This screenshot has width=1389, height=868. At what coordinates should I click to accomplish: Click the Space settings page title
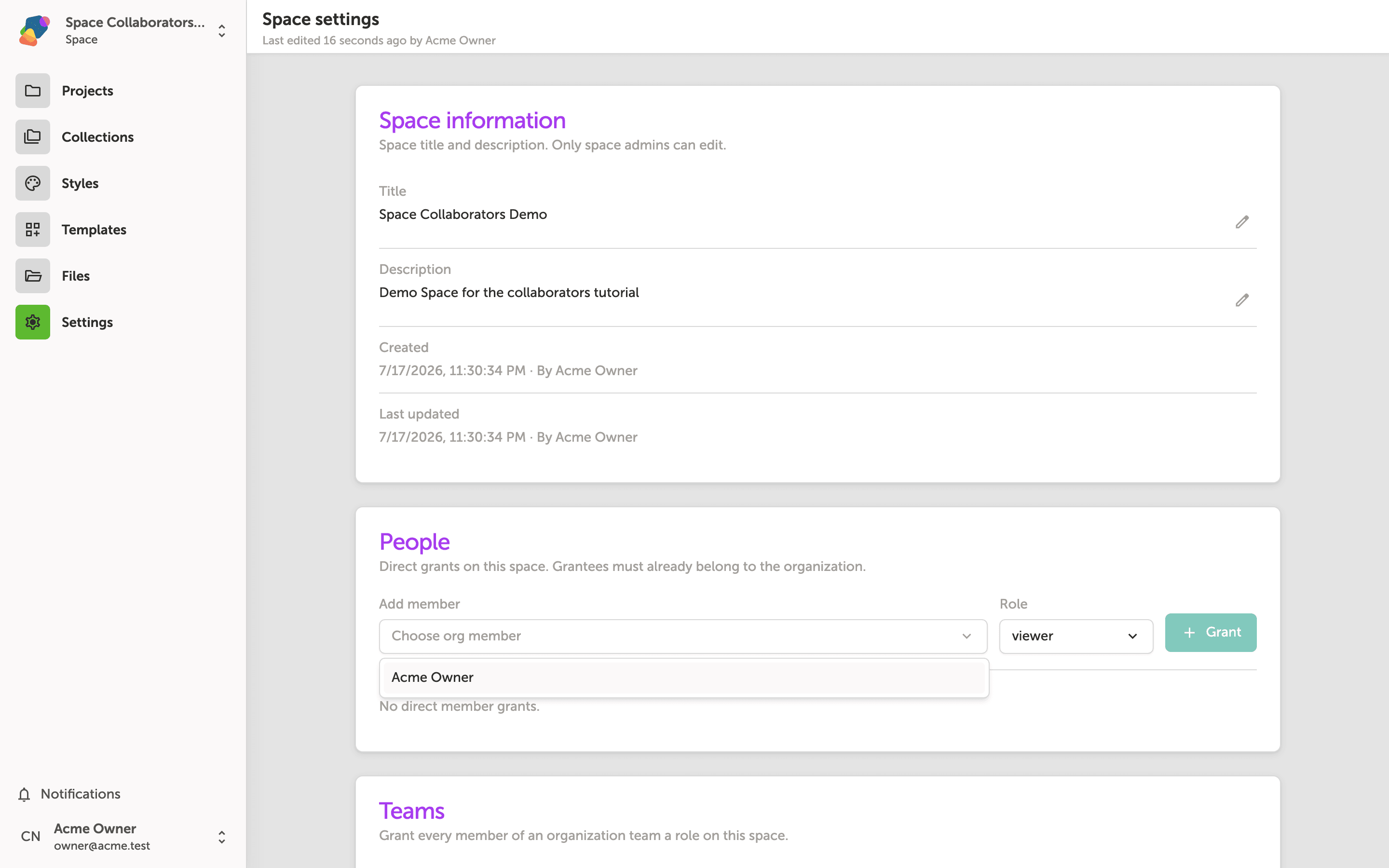tap(321, 19)
